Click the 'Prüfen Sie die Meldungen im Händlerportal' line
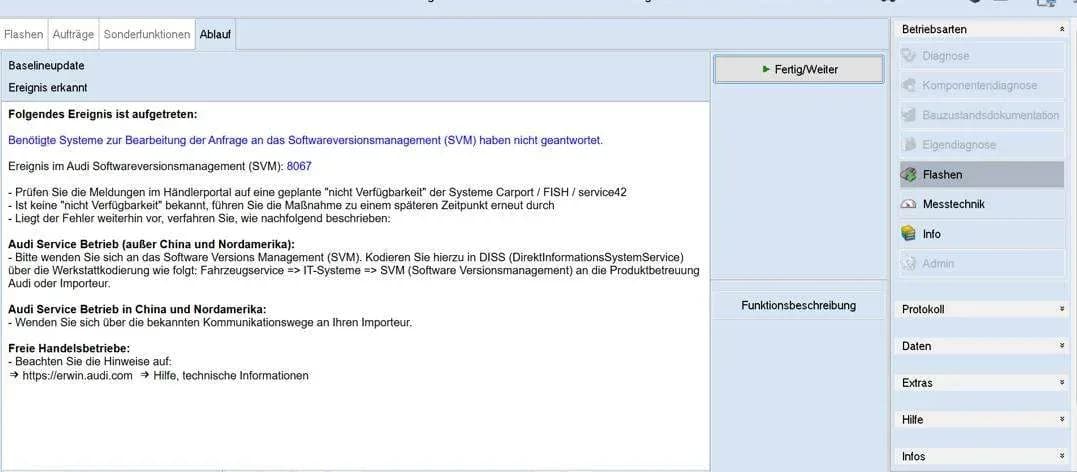The width and height of the screenshot is (1077, 472). [317, 192]
